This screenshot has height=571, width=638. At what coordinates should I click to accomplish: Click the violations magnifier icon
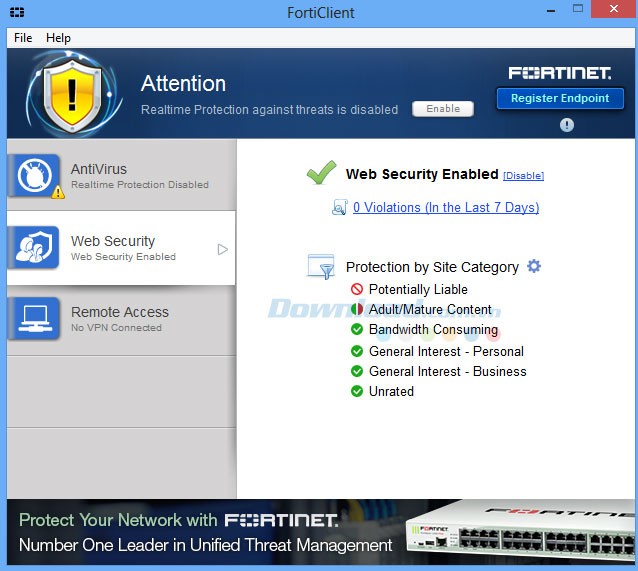(340, 208)
